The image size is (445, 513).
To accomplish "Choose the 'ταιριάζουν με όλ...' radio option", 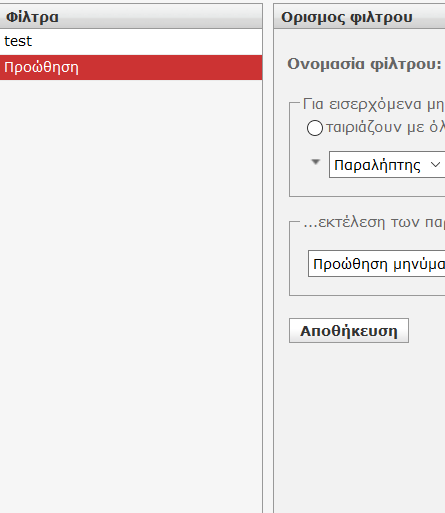I will point(315,128).
